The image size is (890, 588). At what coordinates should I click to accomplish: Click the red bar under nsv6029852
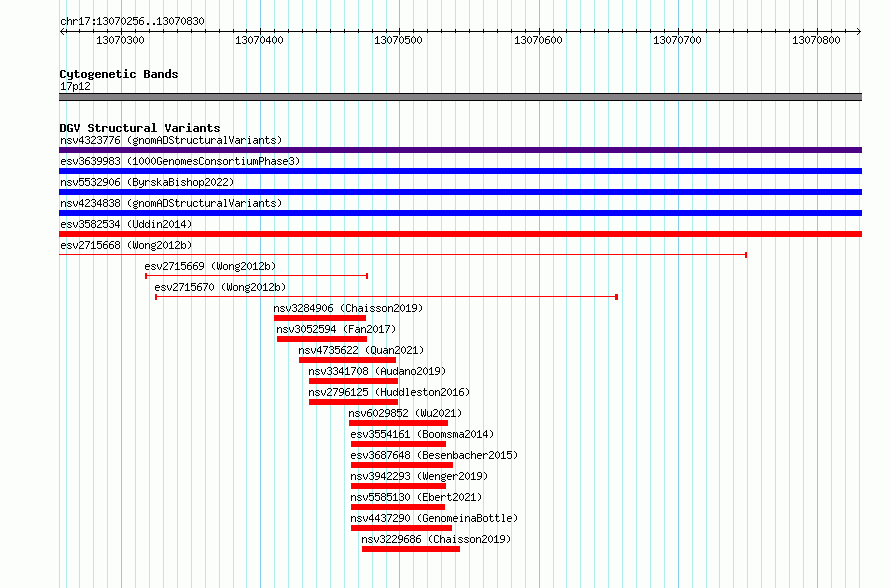(x=398, y=423)
